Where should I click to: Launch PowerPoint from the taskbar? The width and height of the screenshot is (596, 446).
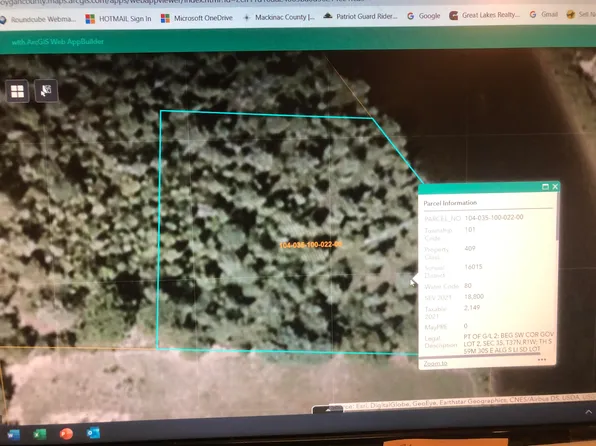(66, 433)
